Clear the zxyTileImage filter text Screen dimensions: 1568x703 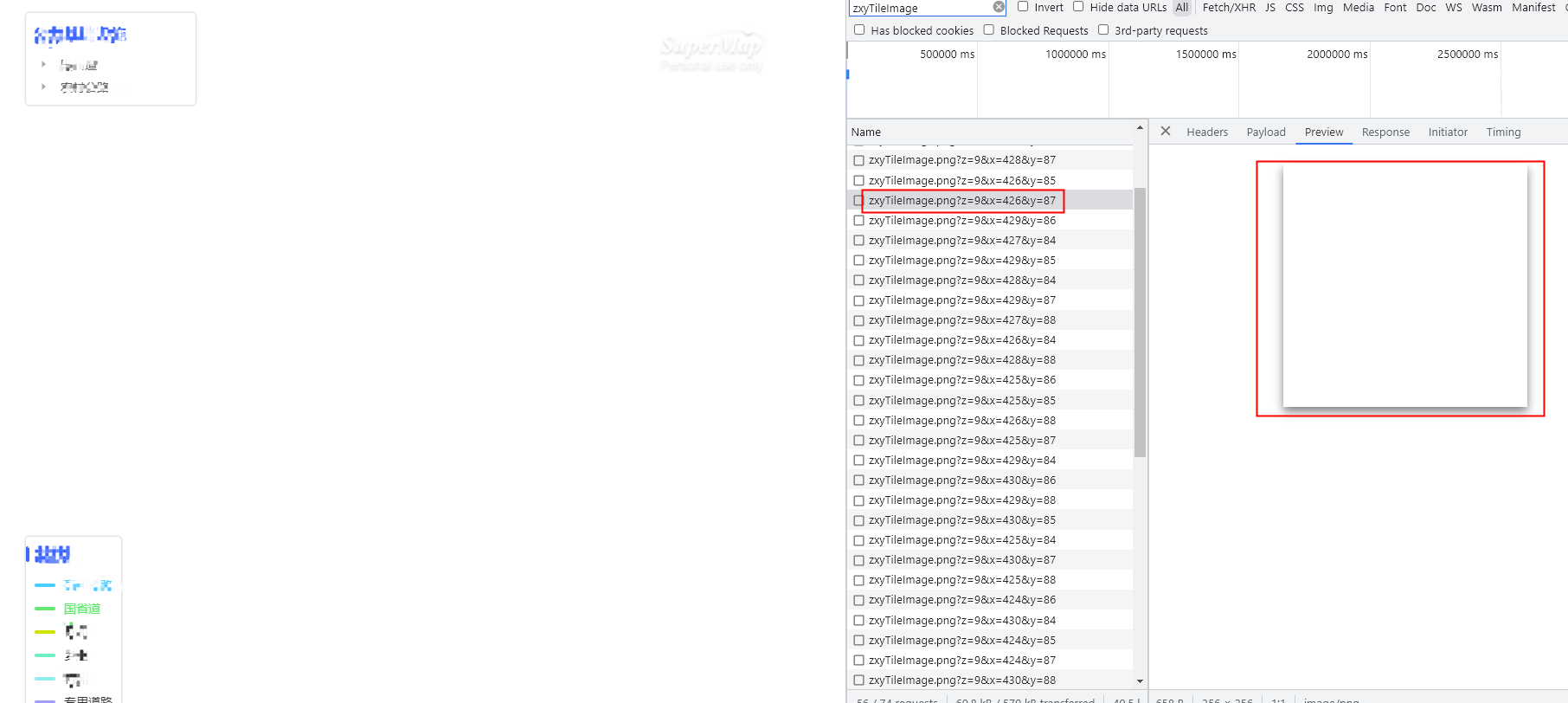[x=999, y=7]
